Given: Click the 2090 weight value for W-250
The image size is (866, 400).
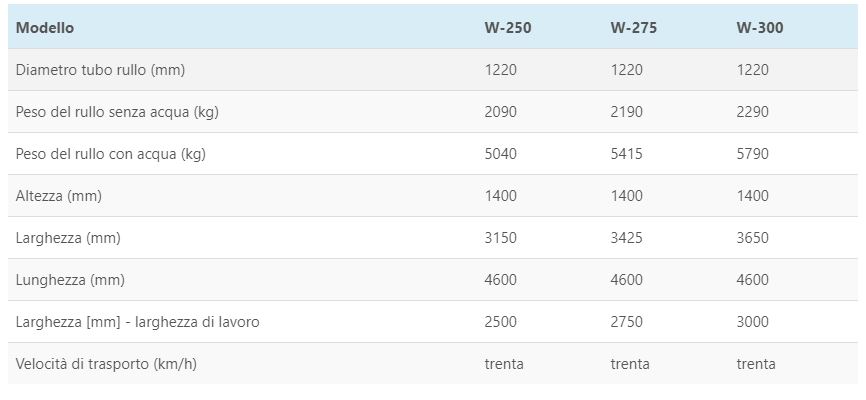Looking at the screenshot, I should [500, 112].
